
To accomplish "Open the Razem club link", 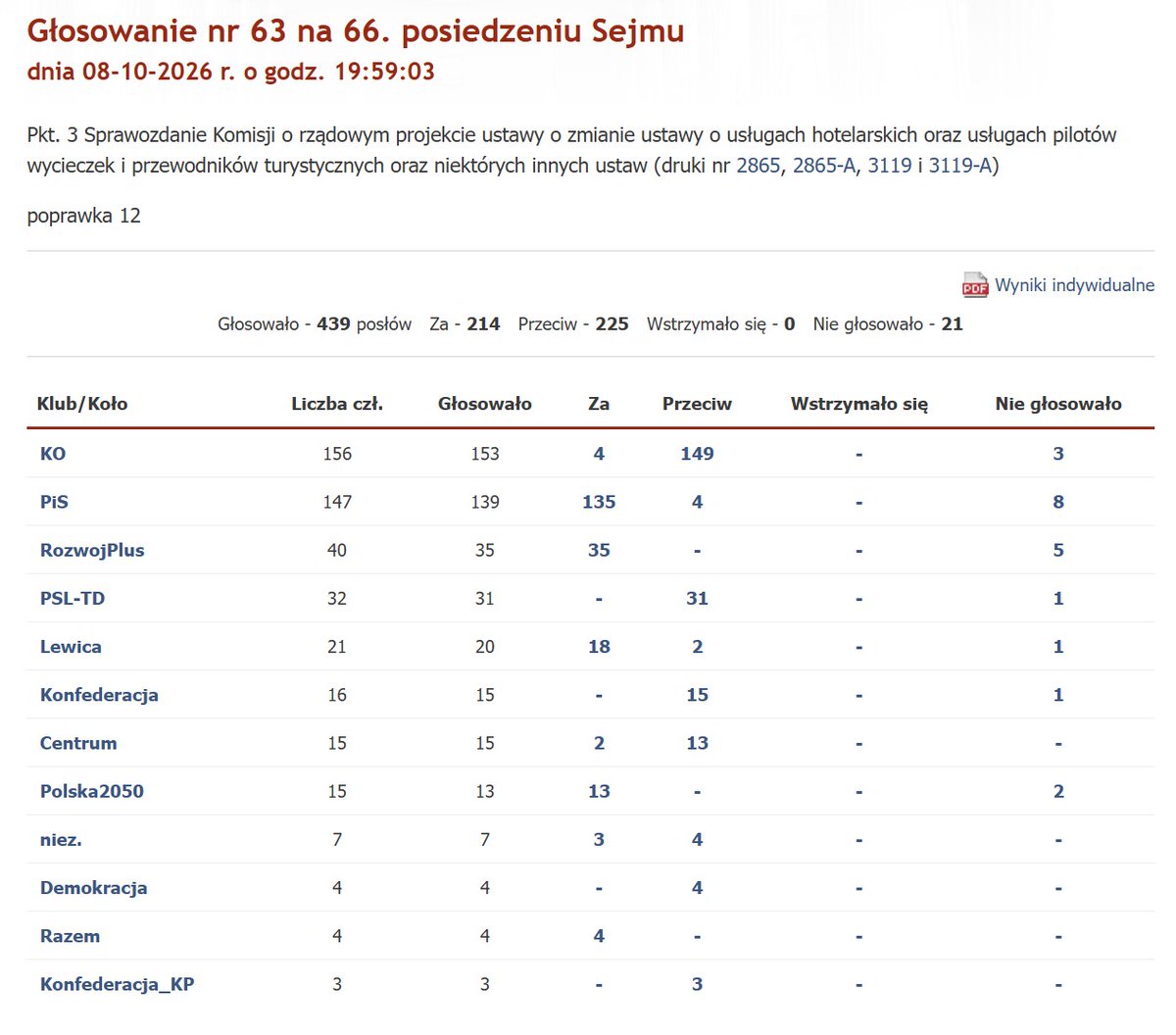I will click(x=70, y=936).
